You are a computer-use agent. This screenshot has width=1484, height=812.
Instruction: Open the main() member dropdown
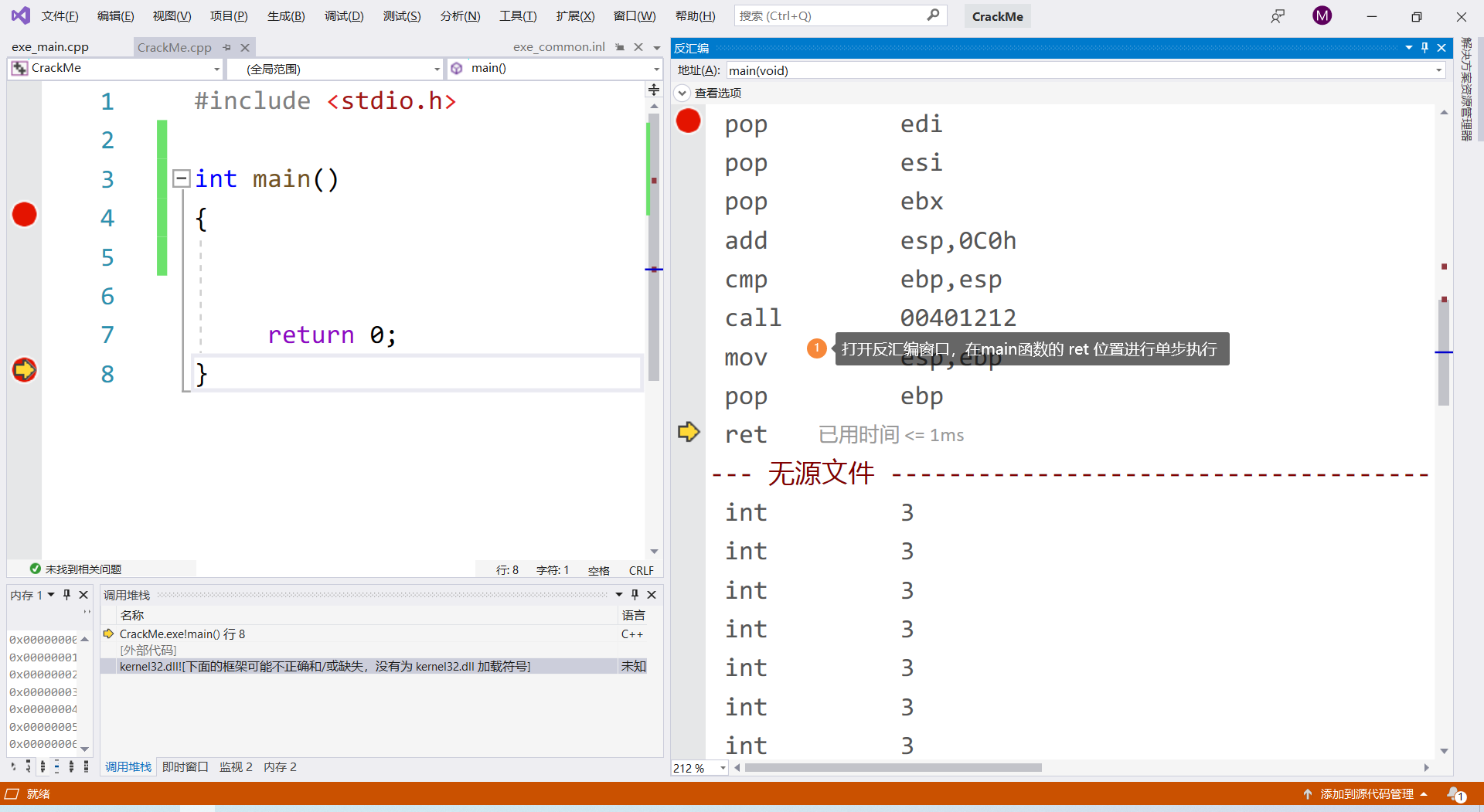click(x=656, y=70)
